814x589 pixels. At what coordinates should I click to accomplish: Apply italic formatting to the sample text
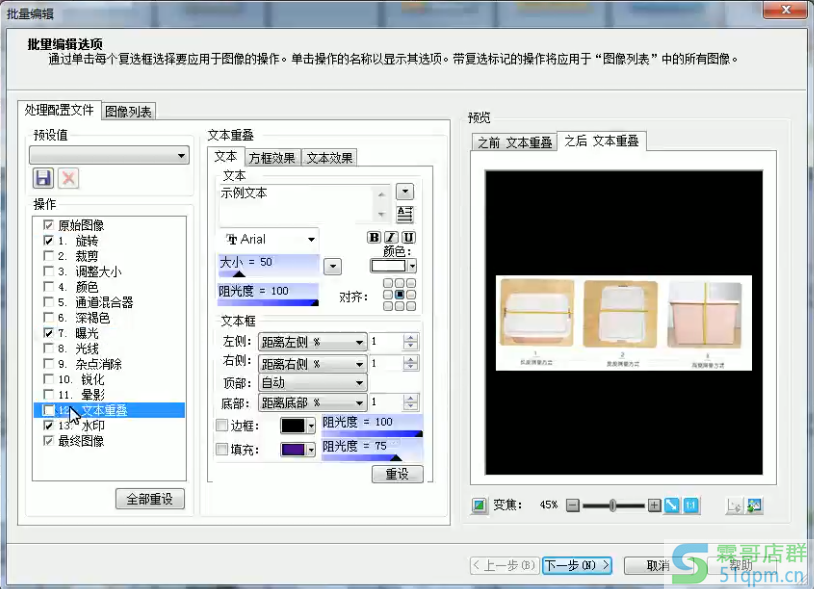pyautogui.click(x=390, y=237)
